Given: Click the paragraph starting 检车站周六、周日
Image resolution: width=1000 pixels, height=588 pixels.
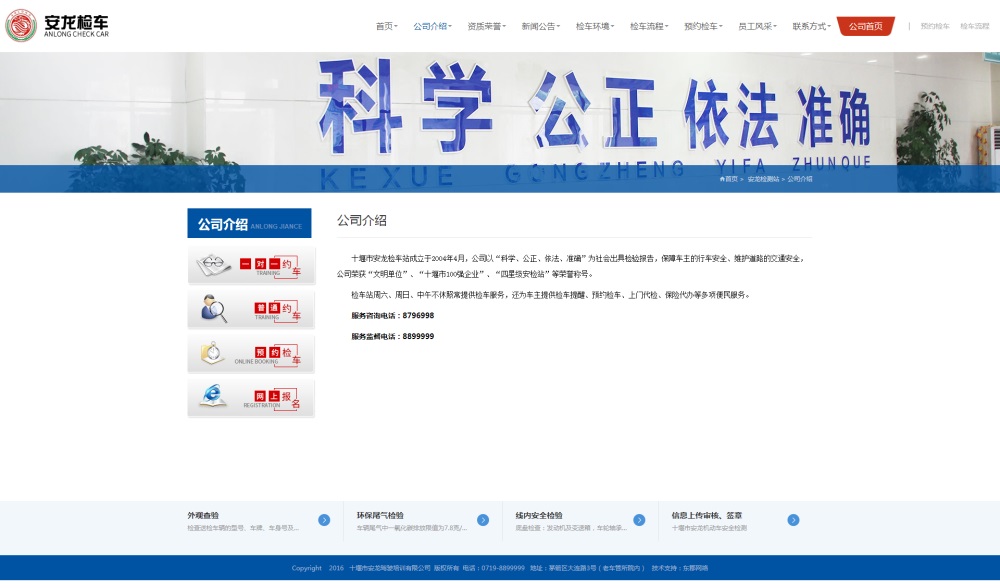Looking at the screenshot, I should click(550, 295).
